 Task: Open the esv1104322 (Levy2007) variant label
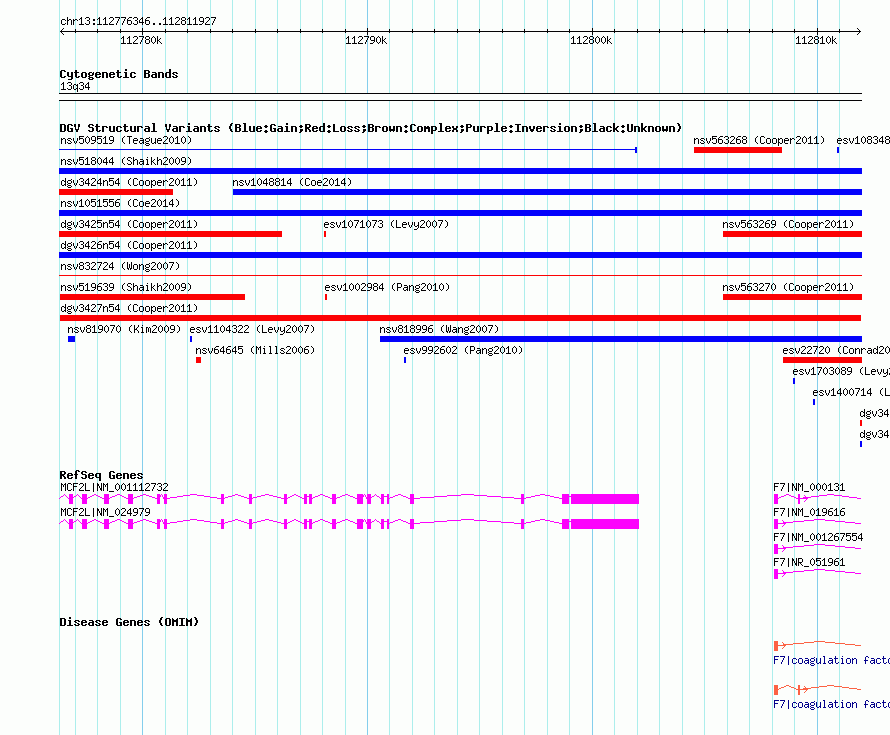pyautogui.click(x=252, y=329)
